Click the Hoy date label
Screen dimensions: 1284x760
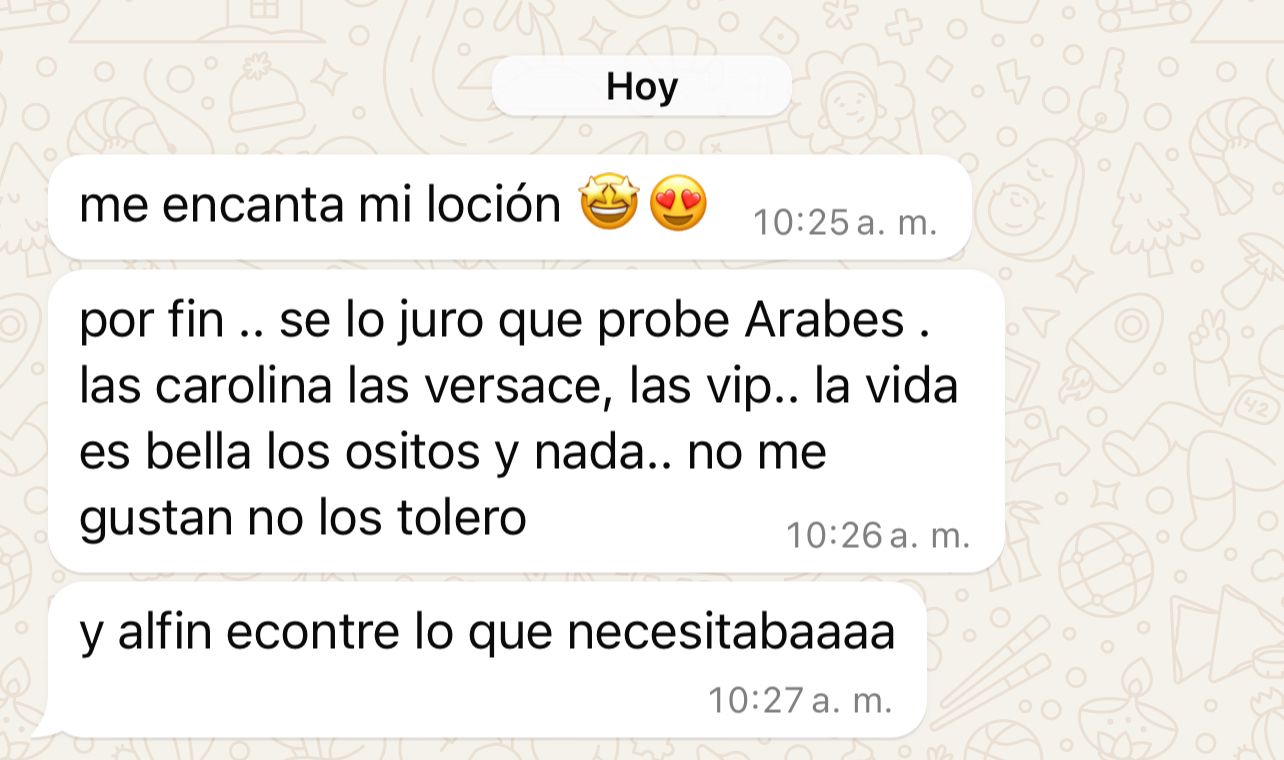click(x=642, y=87)
